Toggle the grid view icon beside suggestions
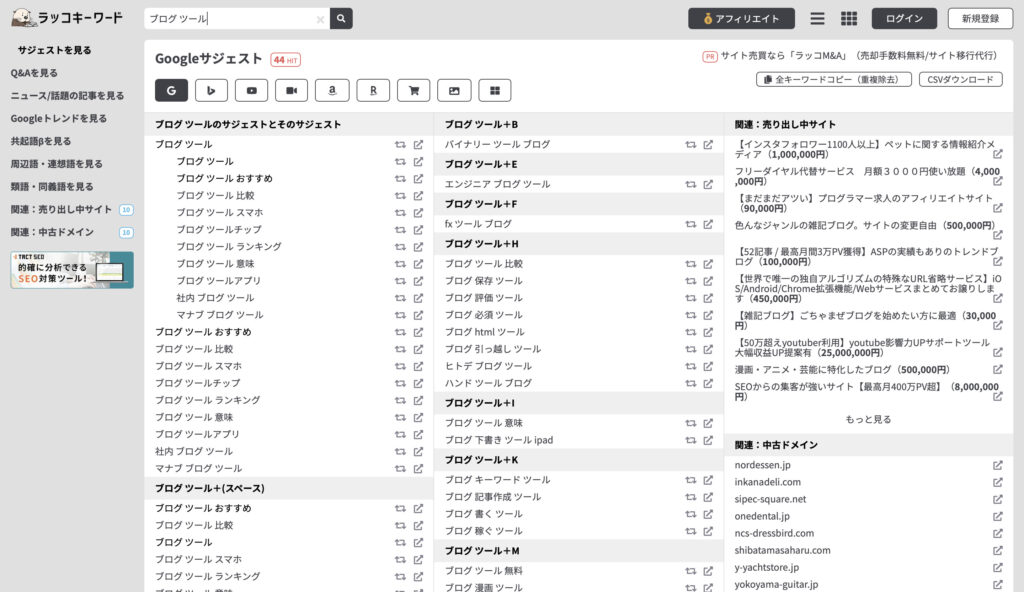 pyautogui.click(x=494, y=89)
